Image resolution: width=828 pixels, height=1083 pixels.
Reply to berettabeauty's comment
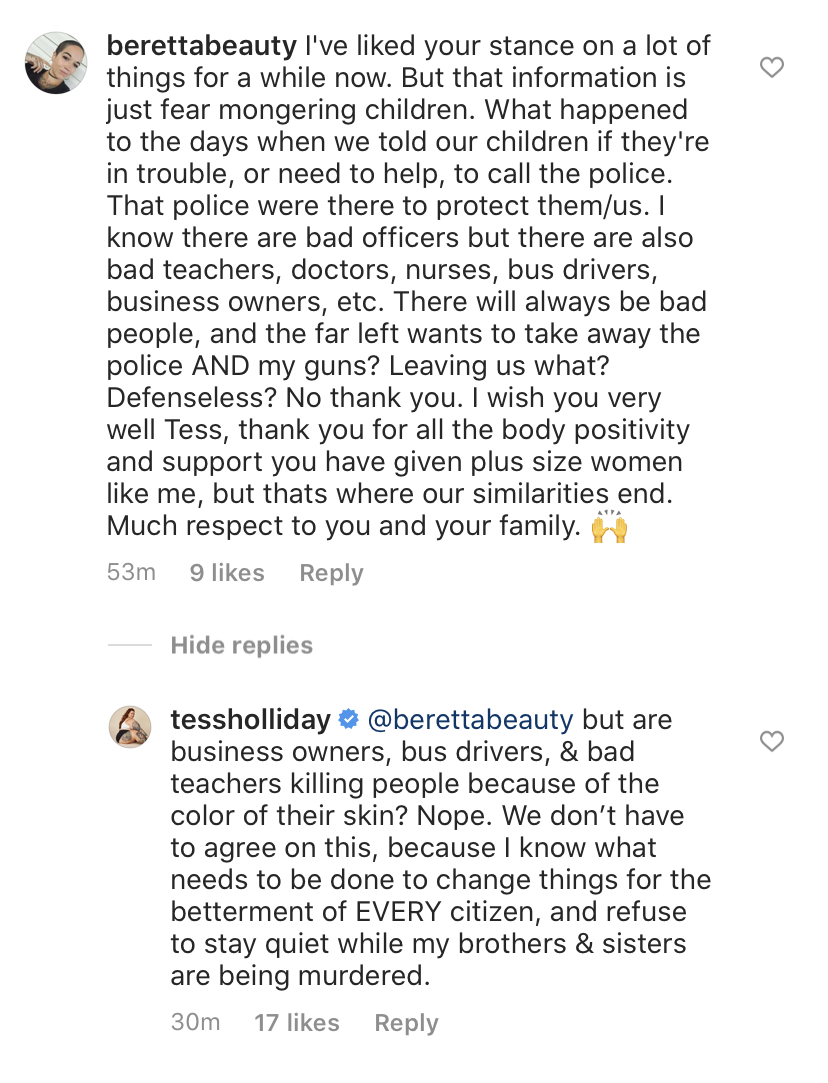[331, 573]
